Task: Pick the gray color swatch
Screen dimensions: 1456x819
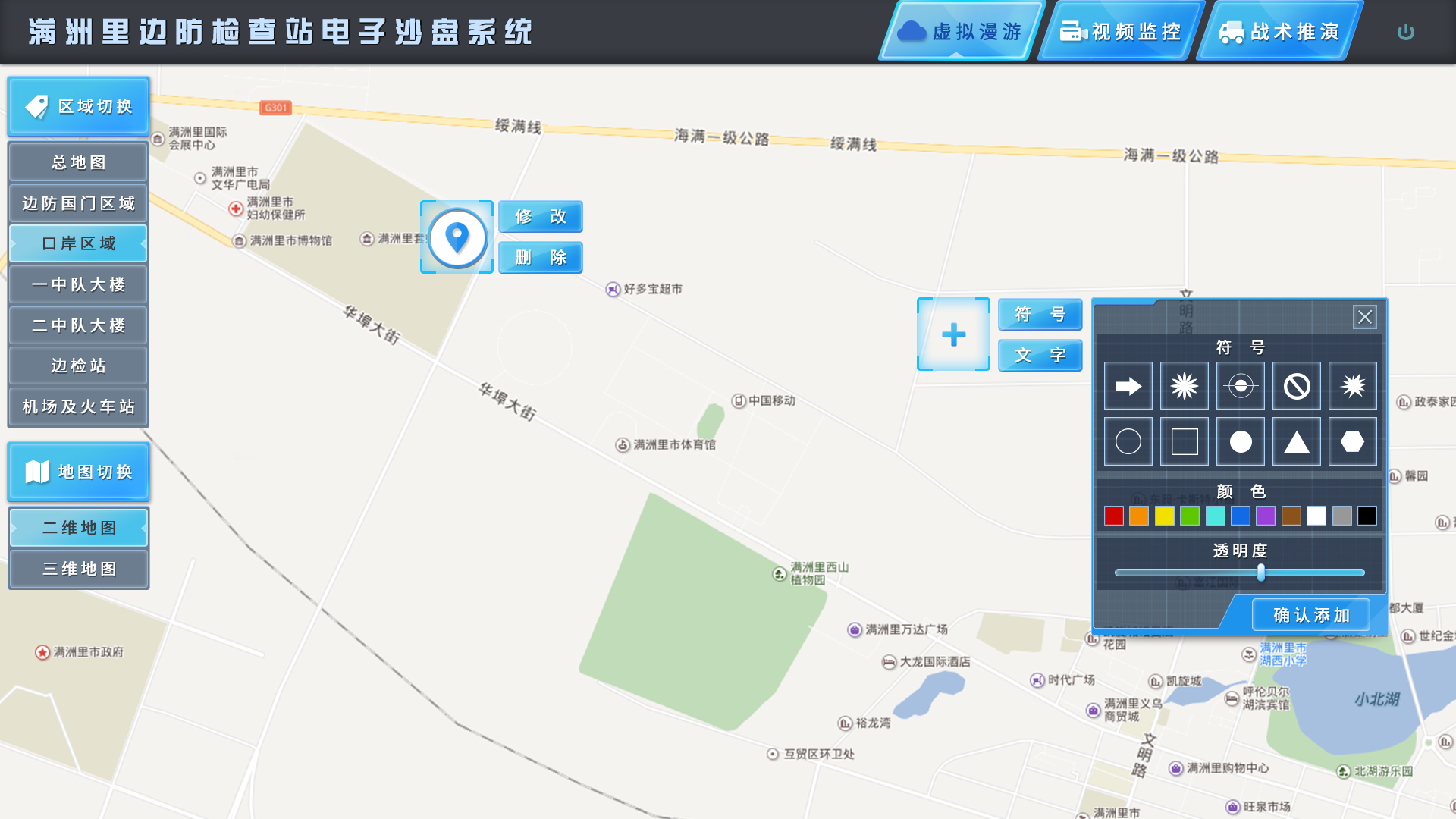Action: [x=1342, y=516]
